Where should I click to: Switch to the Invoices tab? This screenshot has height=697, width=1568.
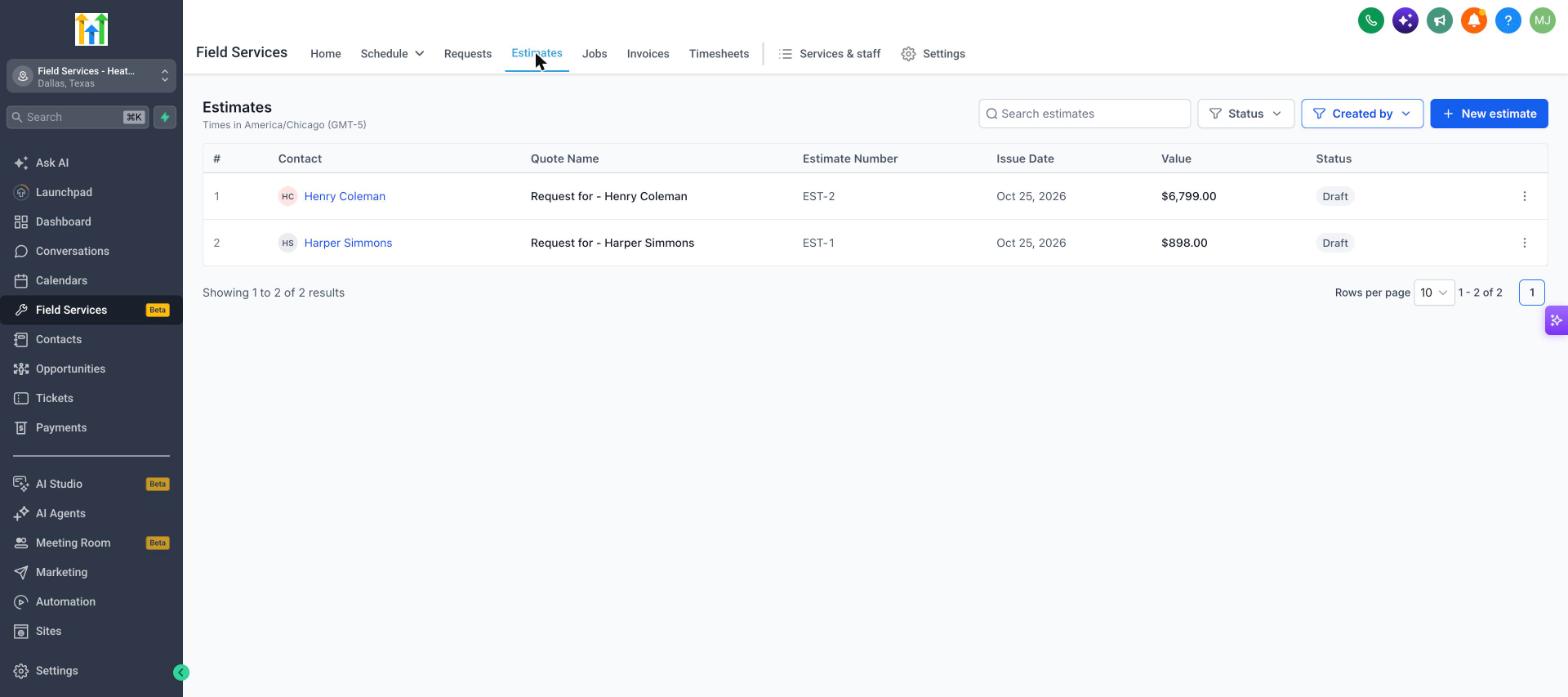[x=648, y=54]
